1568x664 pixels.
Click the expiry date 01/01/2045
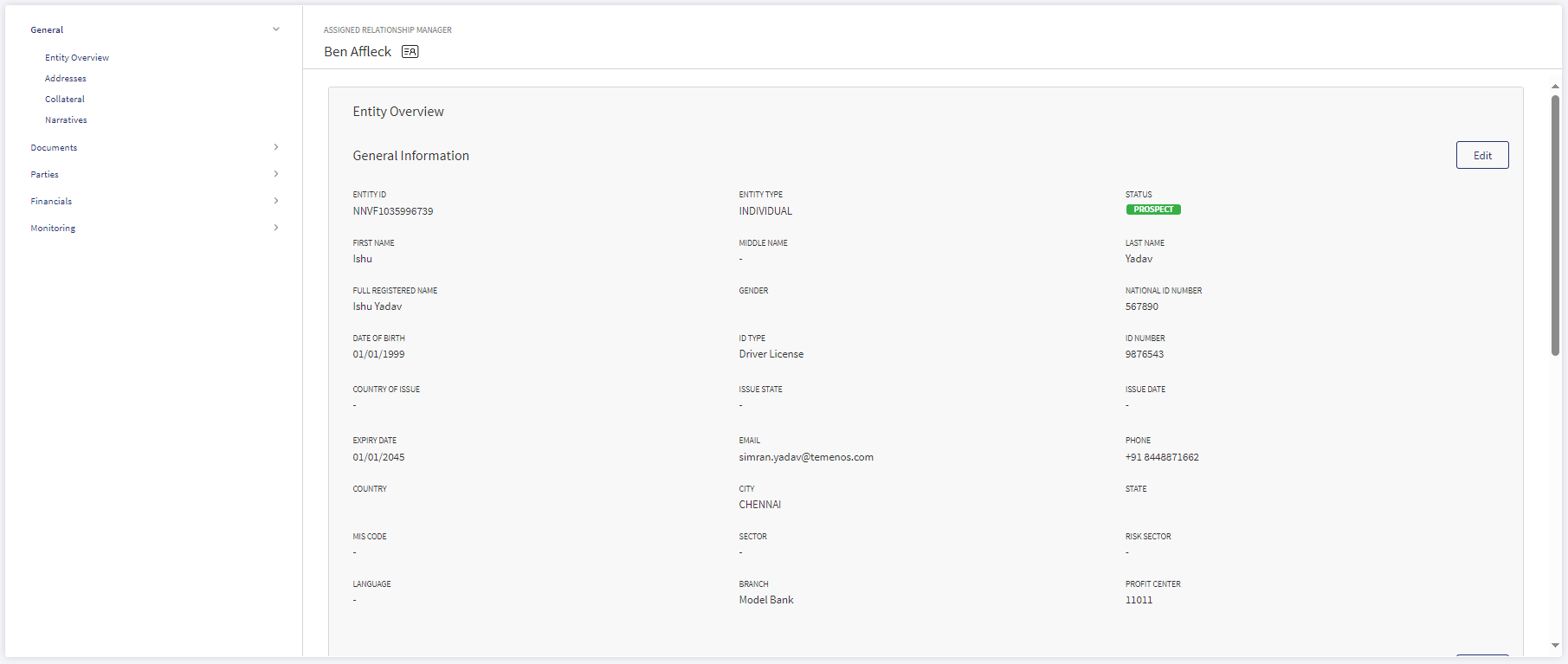pyautogui.click(x=378, y=457)
